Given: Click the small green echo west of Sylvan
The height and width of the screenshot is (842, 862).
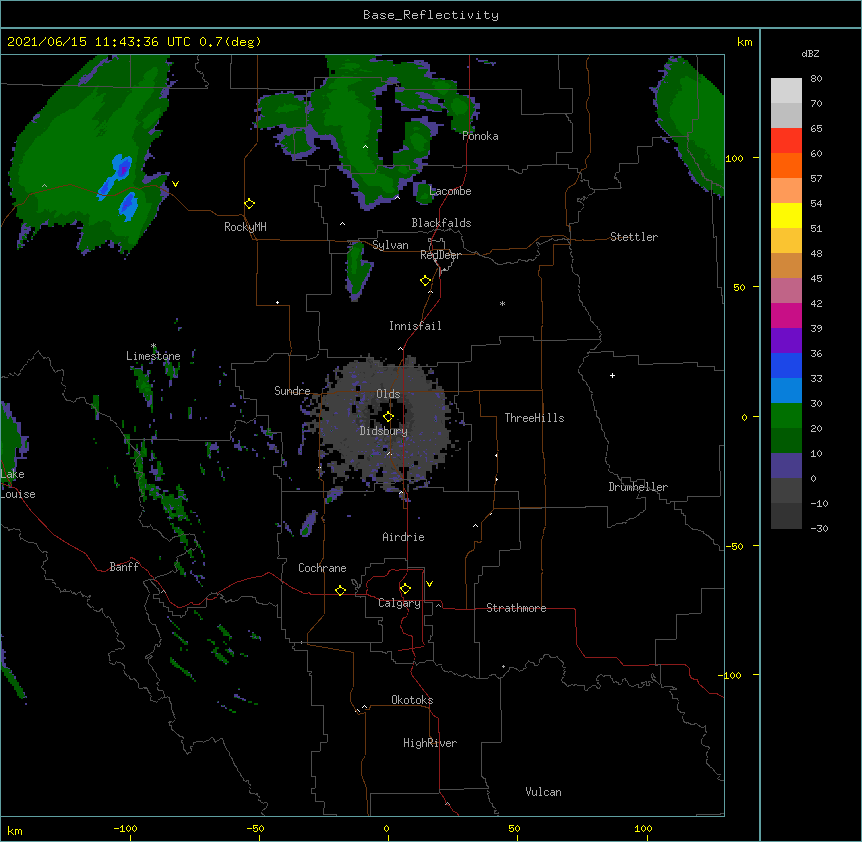Looking at the screenshot, I should [358, 270].
